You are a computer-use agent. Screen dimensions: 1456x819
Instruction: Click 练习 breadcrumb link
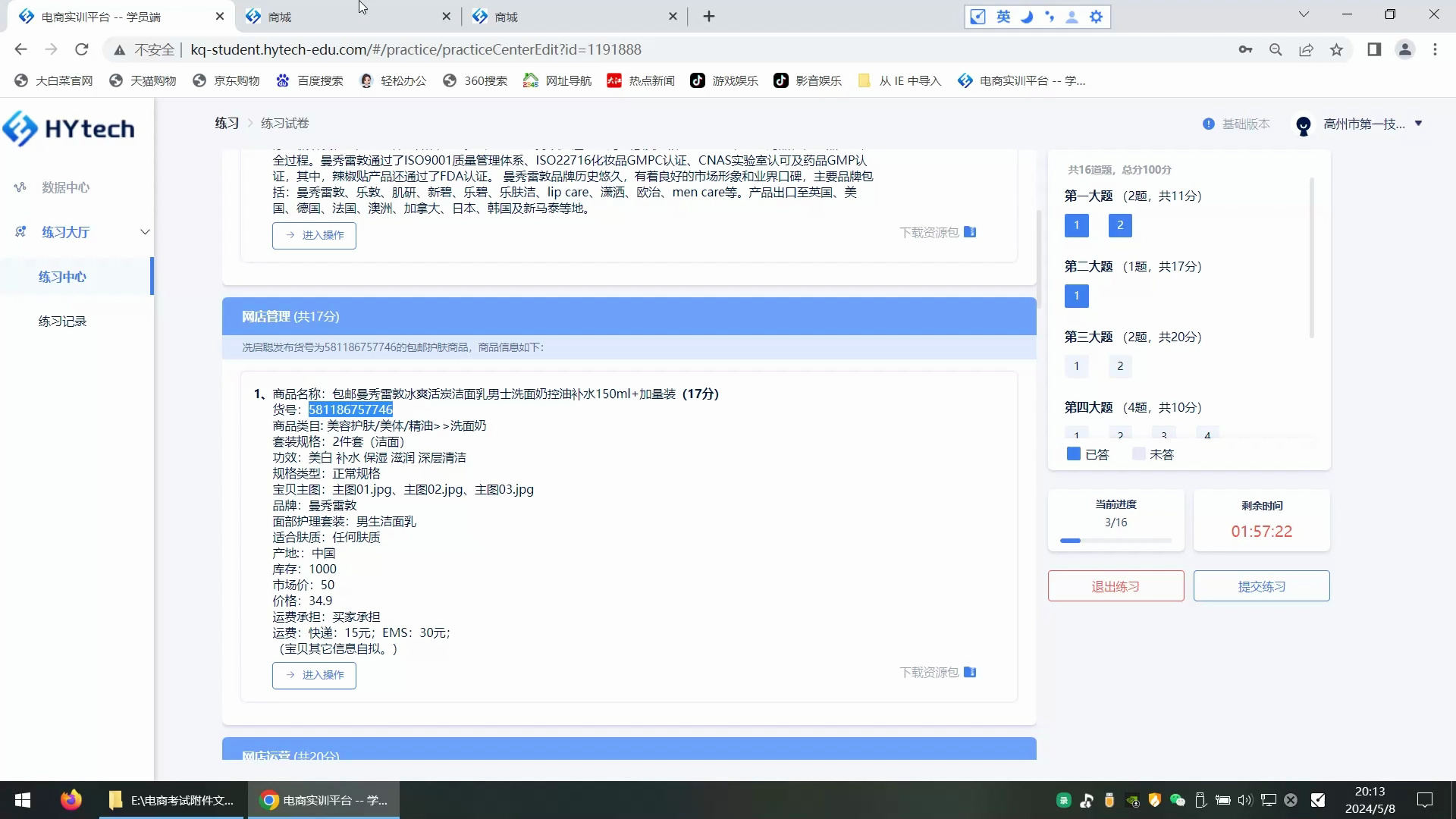pyautogui.click(x=227, y=123)
